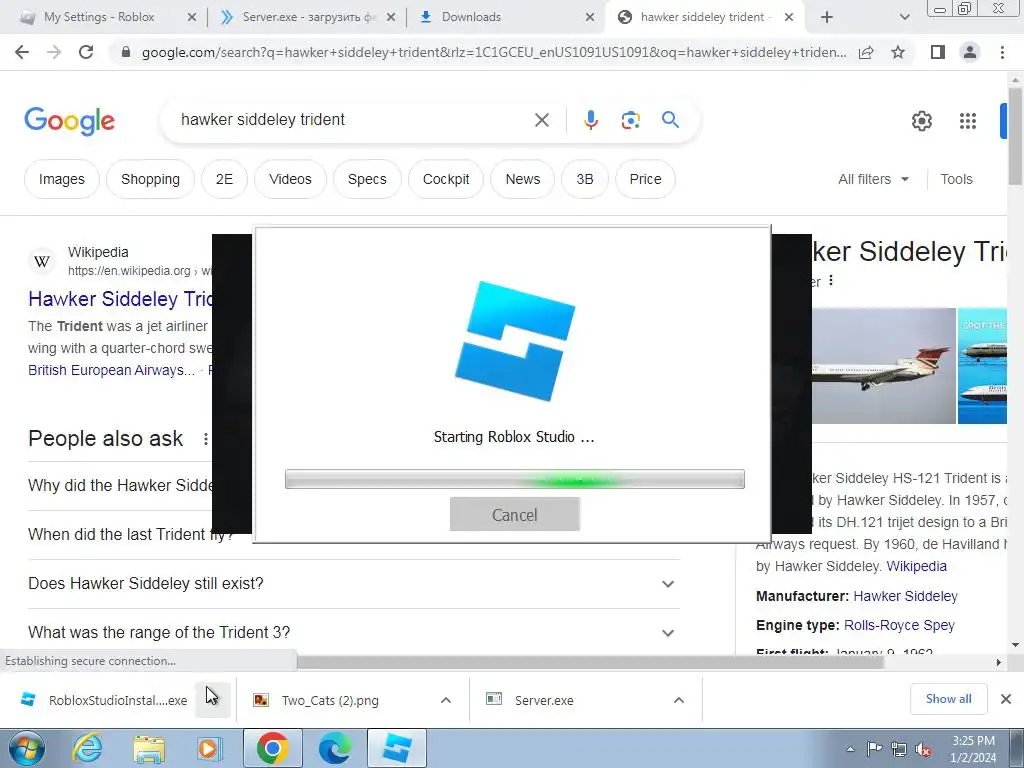The image size is (1024, 768).
Task: Apply the Specs filter chip
Action: click(x=367, y=179)
